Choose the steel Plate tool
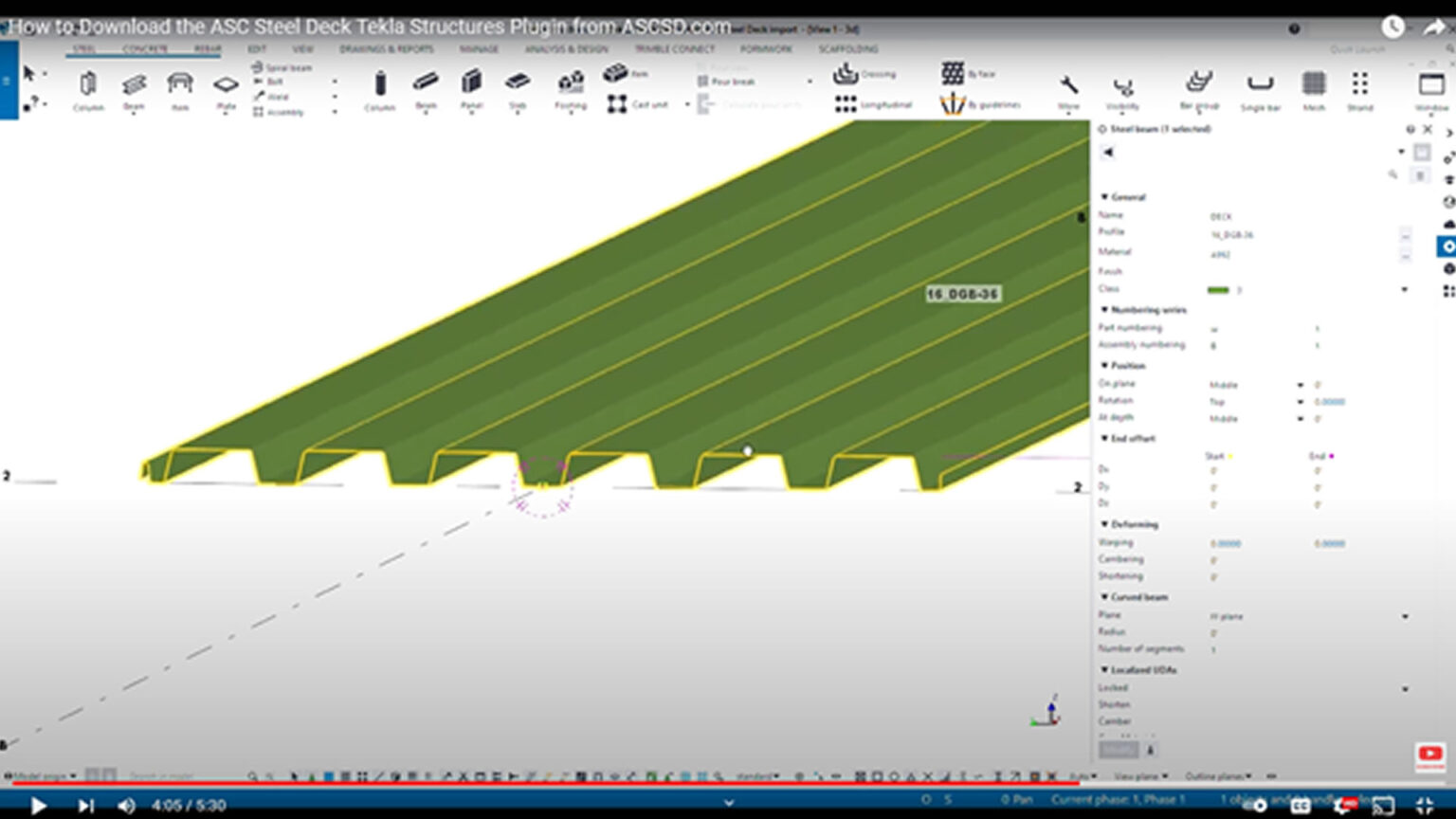Image resolution: width=1456 pixels, height=819 pixels. (x=226, y=91)
